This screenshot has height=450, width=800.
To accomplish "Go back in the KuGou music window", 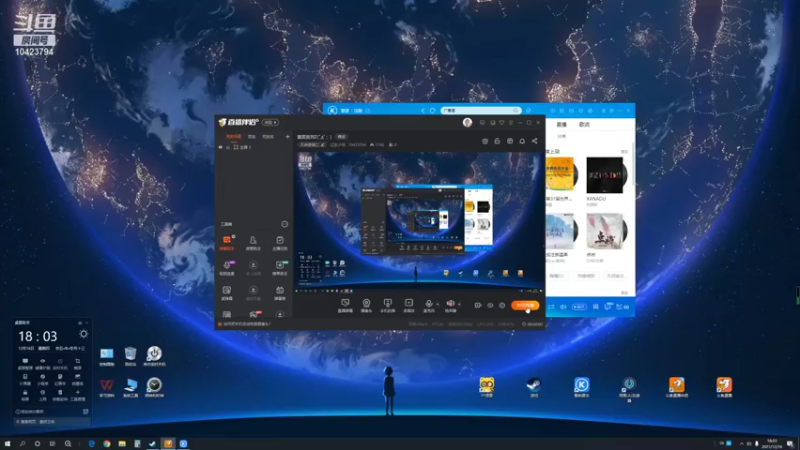I will (x=423, y=110).
